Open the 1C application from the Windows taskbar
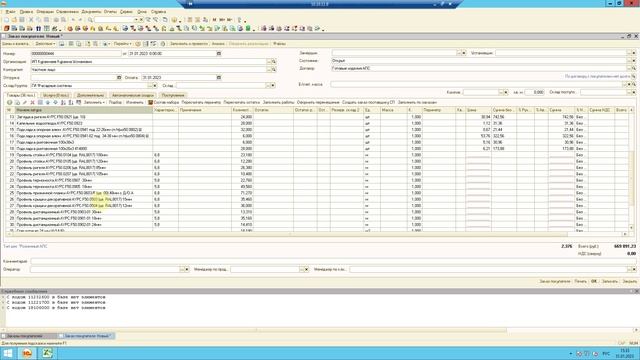Image resolution: width=640 pixels, height=360 pixels. [27, 353]
